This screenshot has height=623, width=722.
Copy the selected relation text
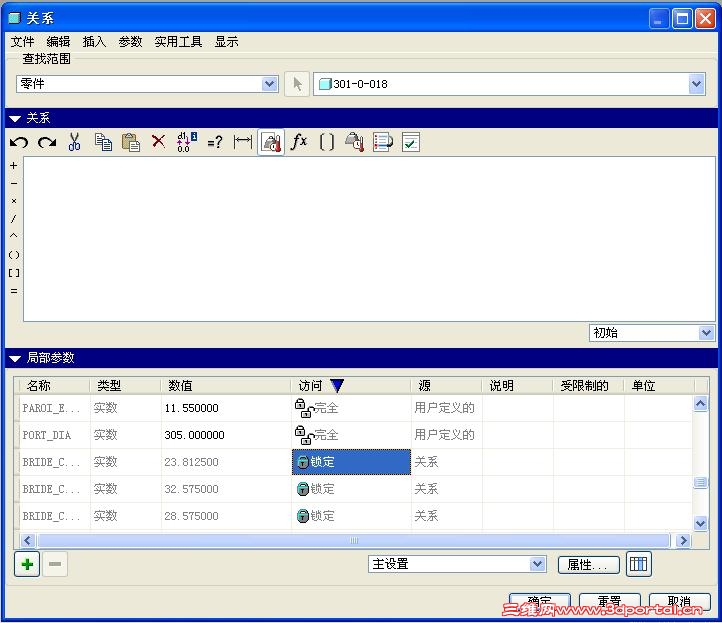[x=103, y=142]
